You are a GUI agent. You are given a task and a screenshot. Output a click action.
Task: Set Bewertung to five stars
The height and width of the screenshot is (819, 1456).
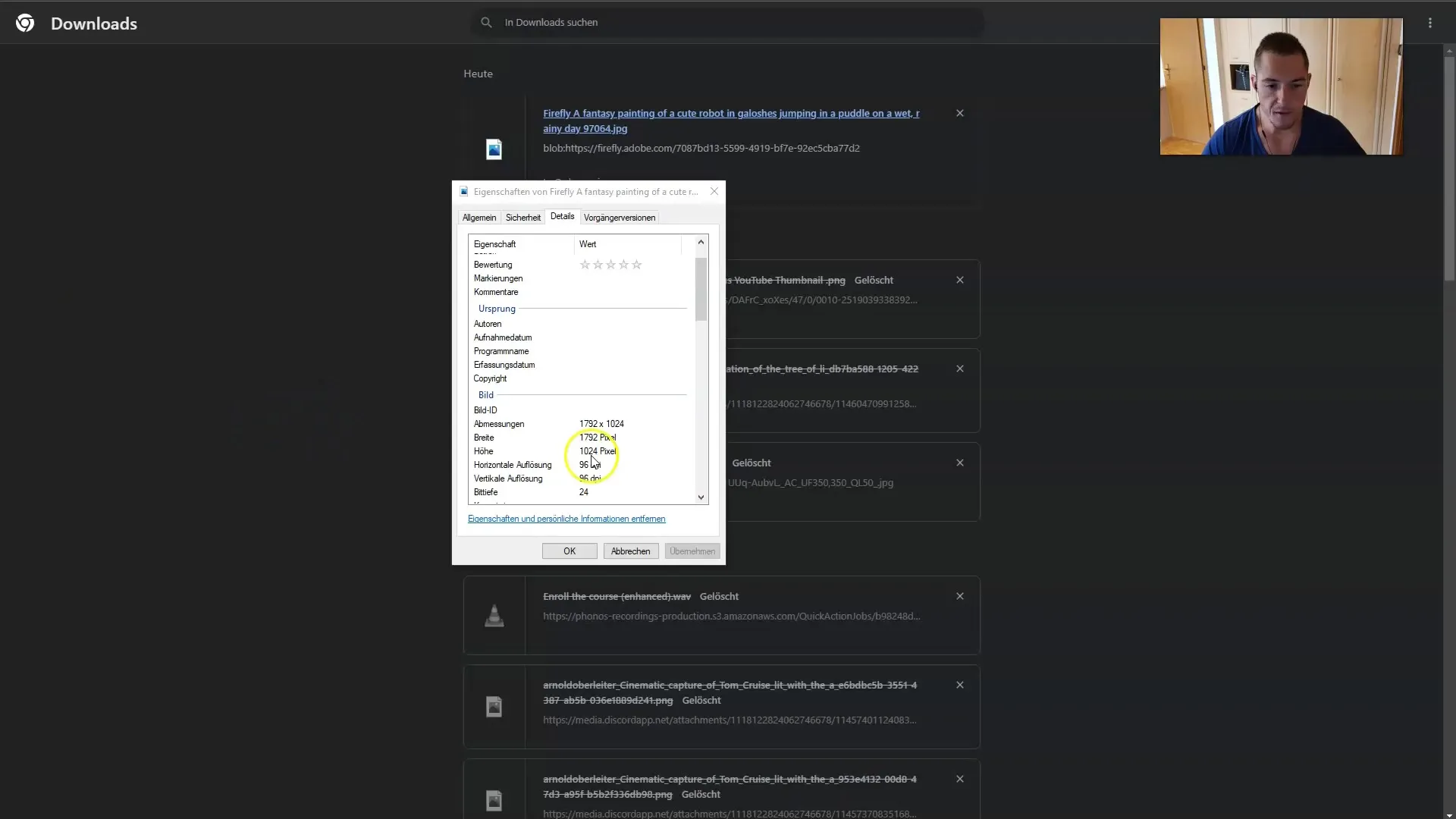tap(636, 265)
